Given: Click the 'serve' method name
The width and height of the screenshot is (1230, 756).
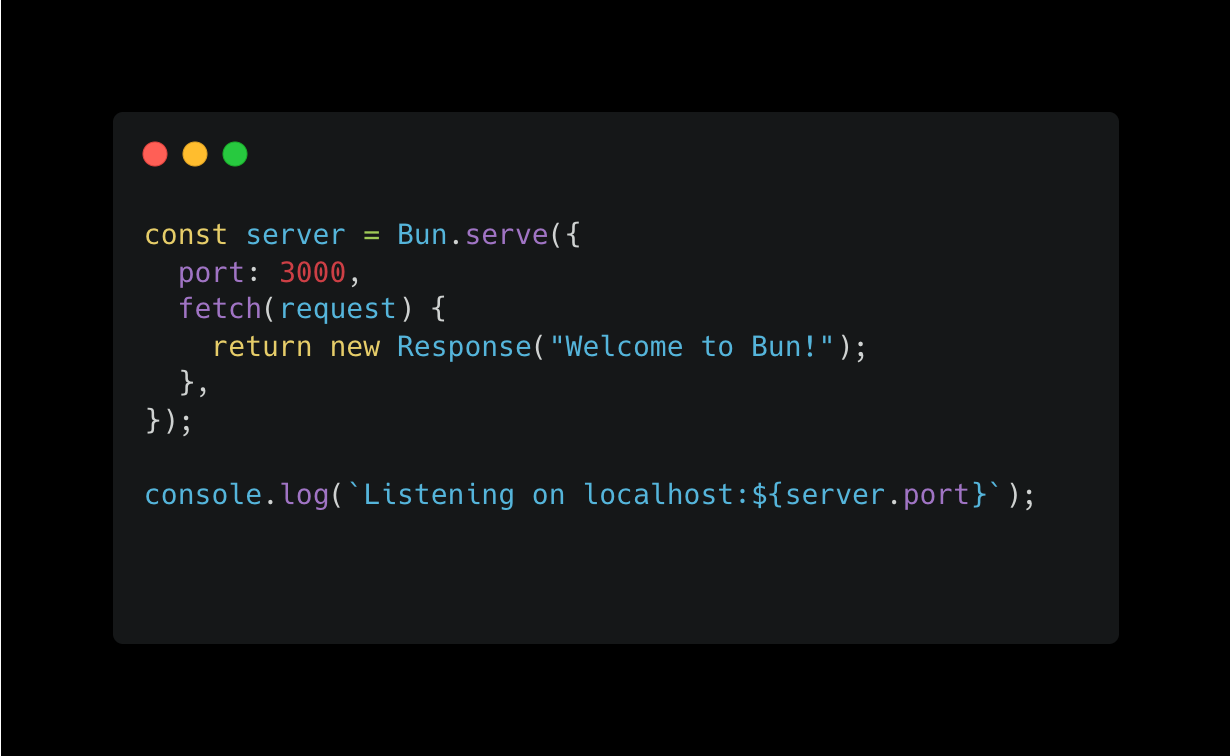Looking at the screenshot, I should point(506,235).
